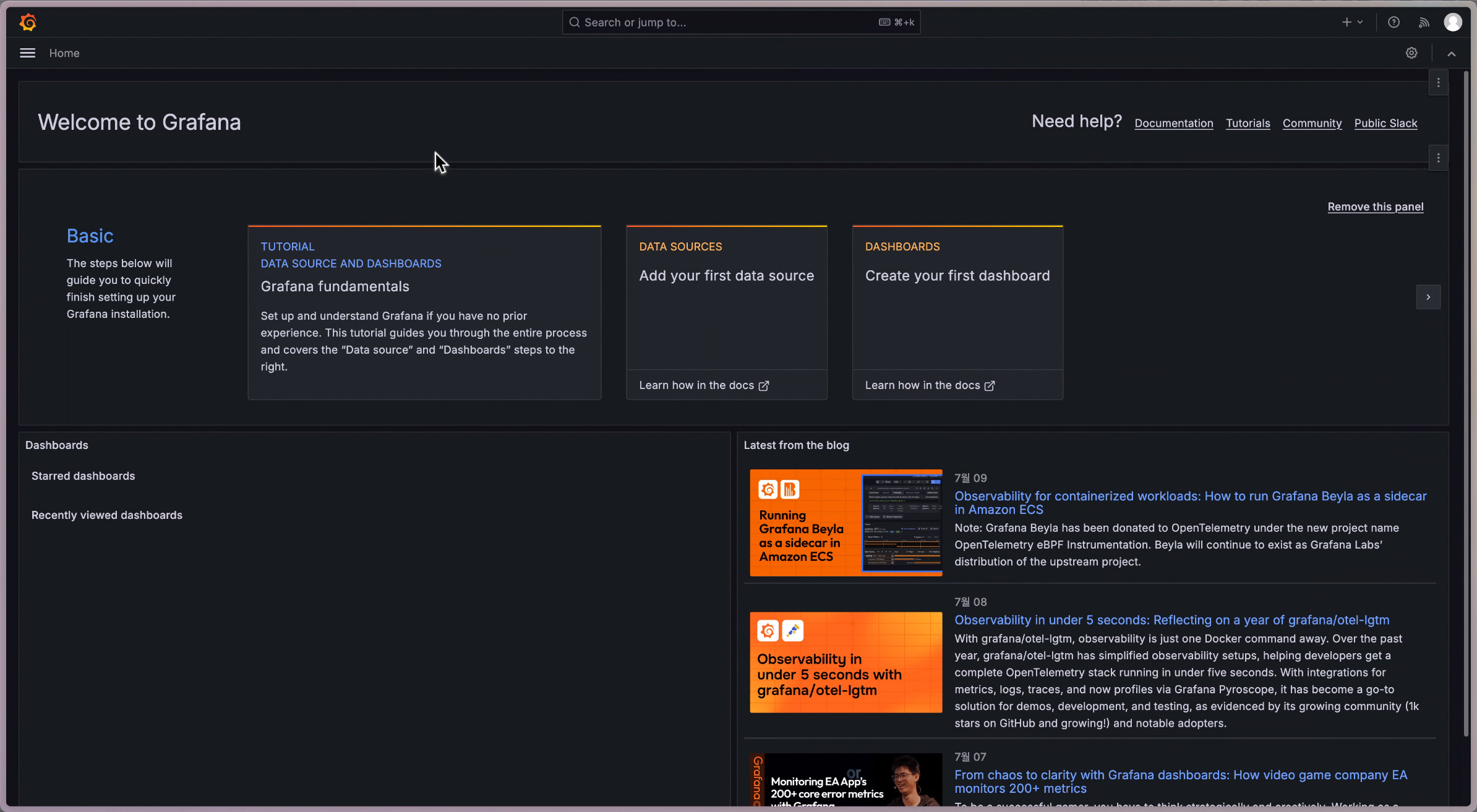Open the Documentation help link

click(1173, 123)
